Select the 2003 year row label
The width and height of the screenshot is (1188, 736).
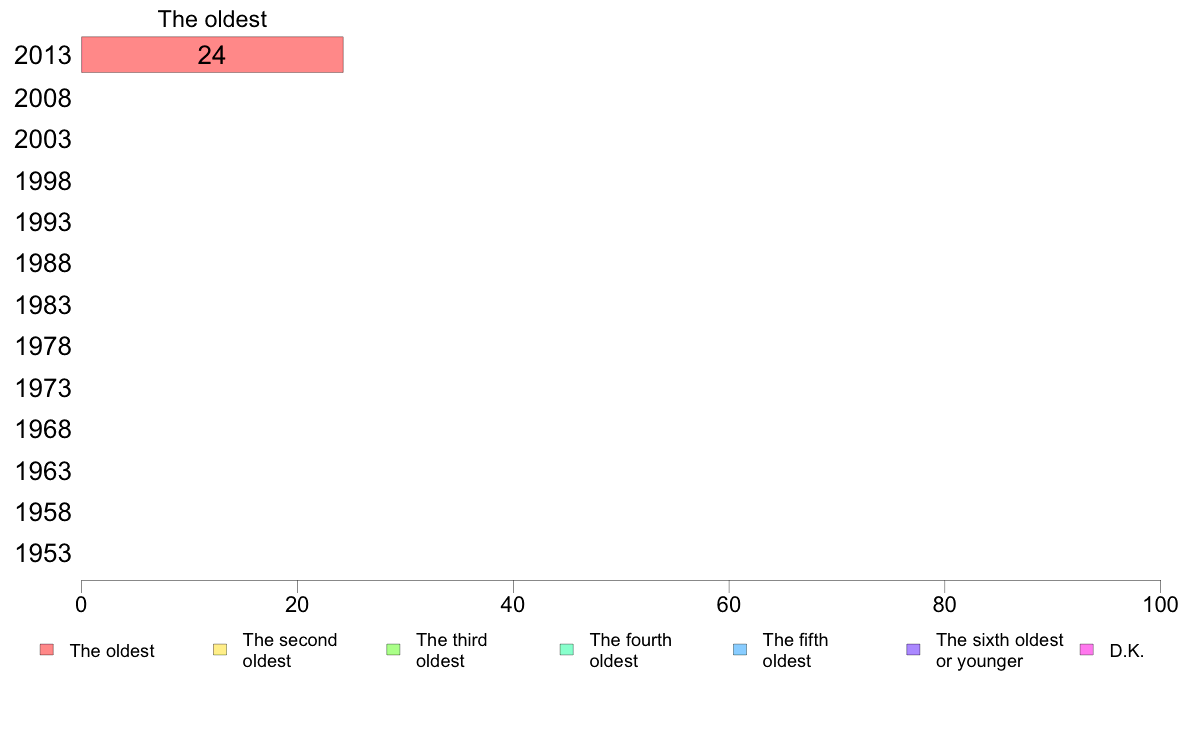[x=42, y=139]
